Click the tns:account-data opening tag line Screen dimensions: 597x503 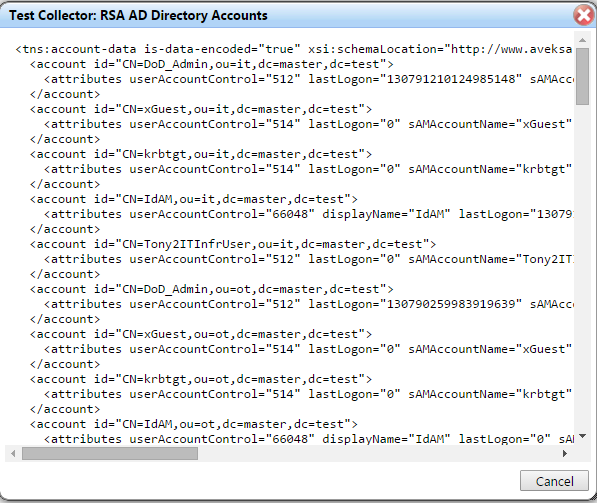pos(294,49)
